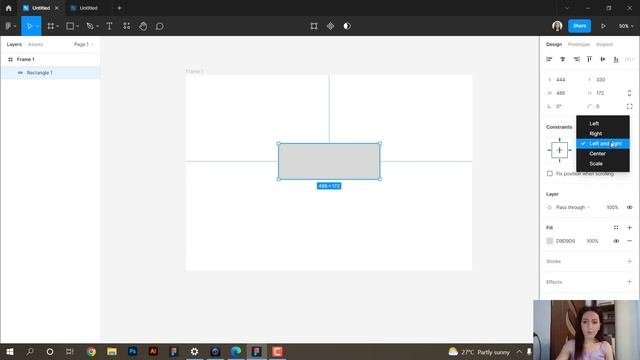Switch to the Prototype tab
The height and width of the screenshot is (360, 640).
pos(579,44)
